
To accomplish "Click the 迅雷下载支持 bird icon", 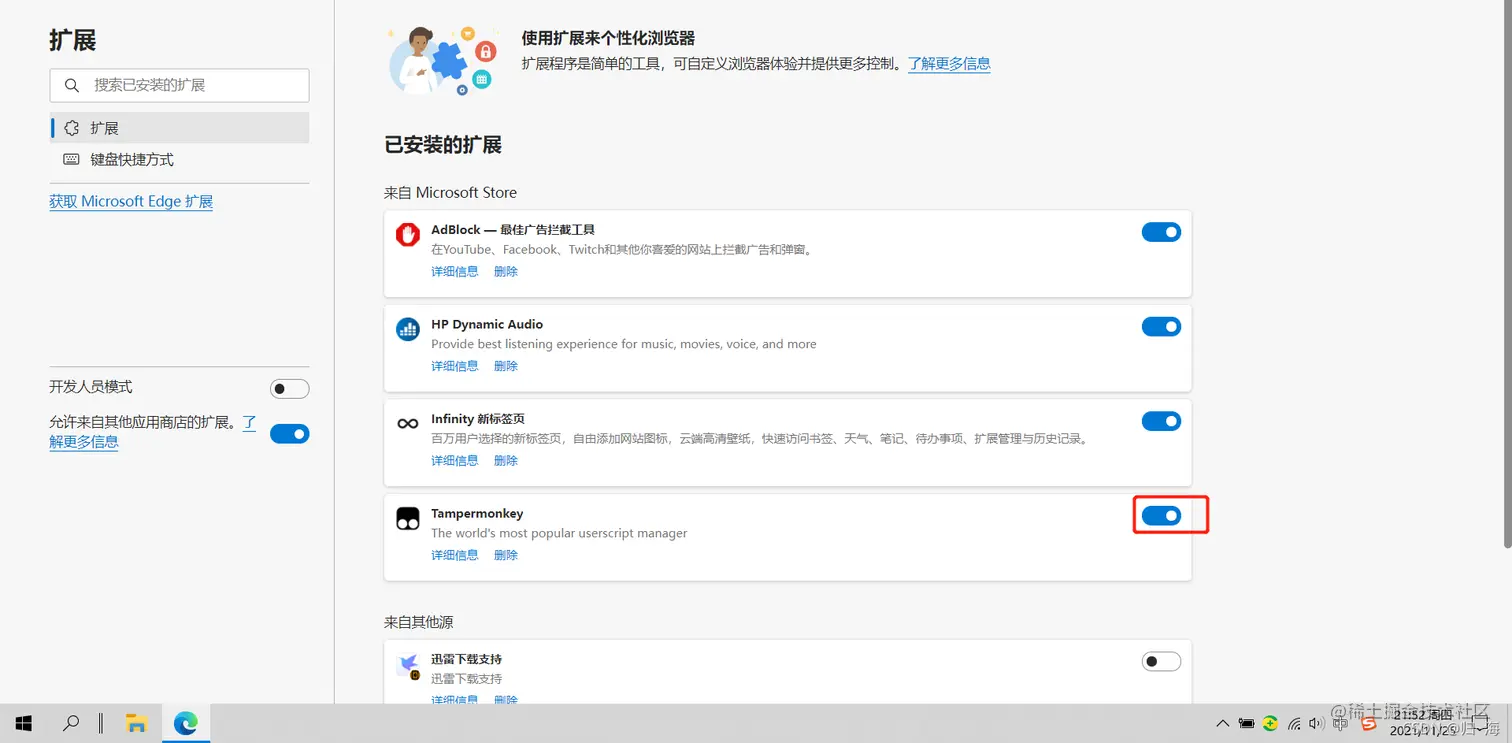I will point(408,665).
